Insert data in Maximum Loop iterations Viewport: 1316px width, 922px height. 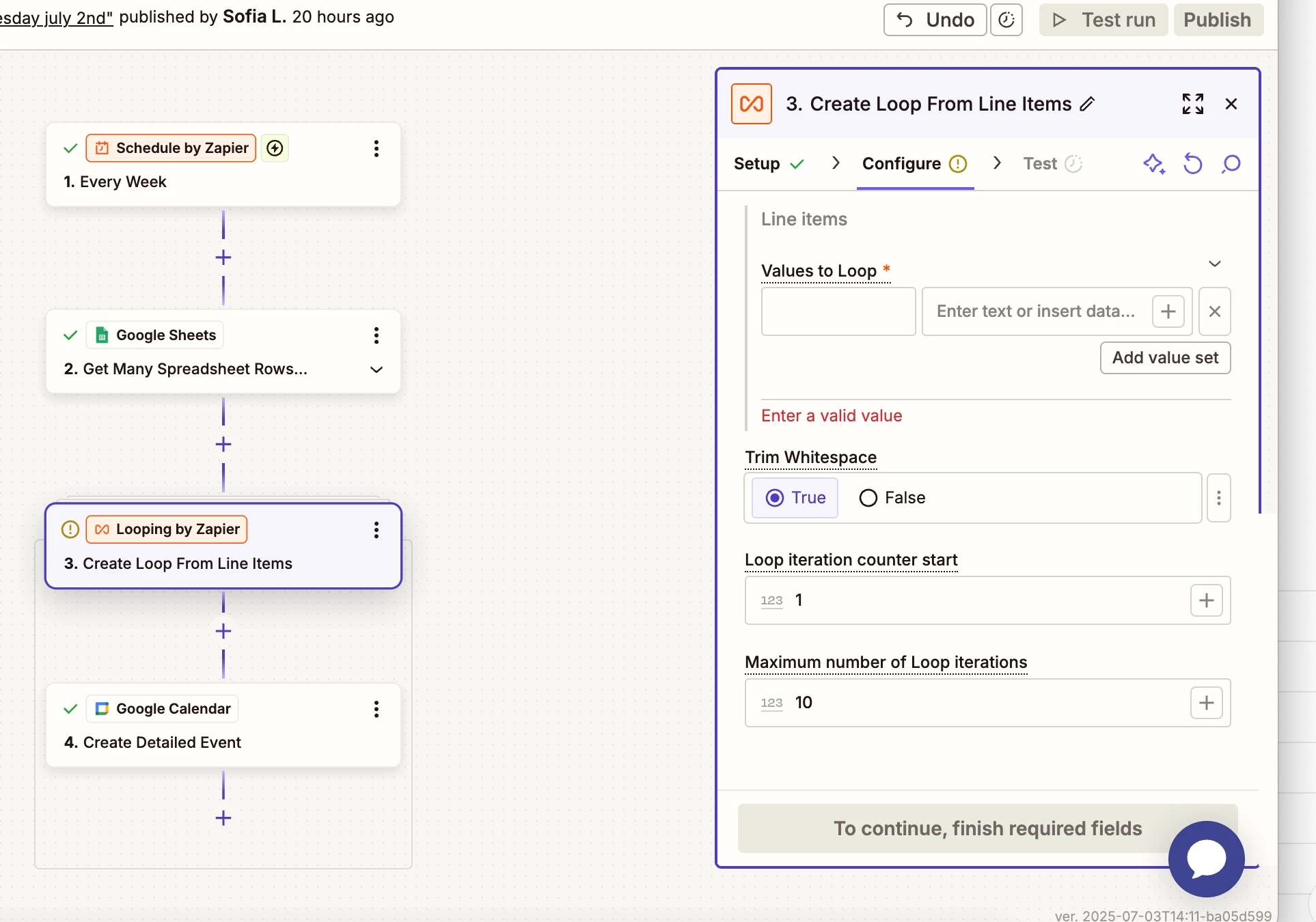(x=1207, y=703)
